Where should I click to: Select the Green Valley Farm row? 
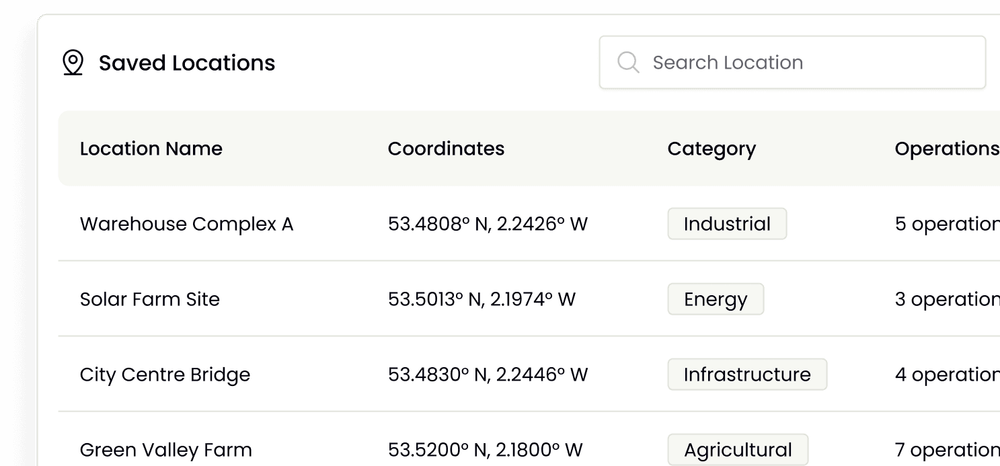tap(166, 450)
